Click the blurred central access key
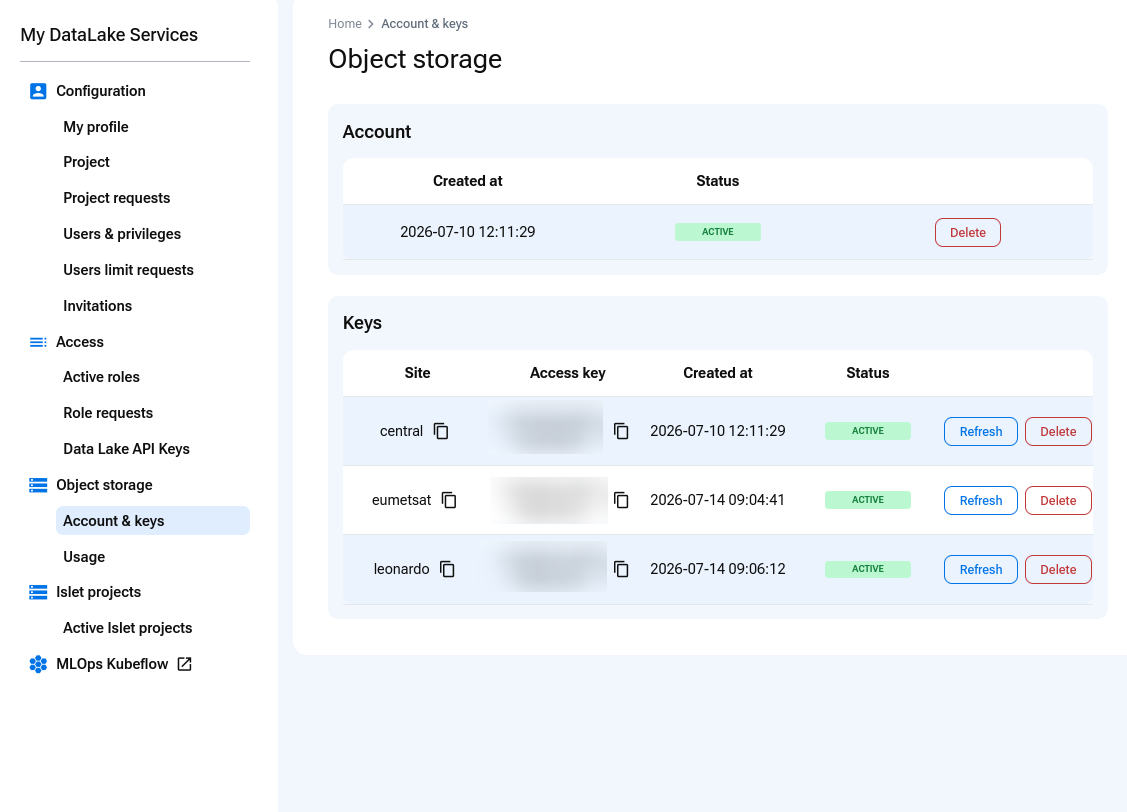Image resolution: width=1127 pixels, height=812 pixels. pyautogui.click(x=549, y=430)
